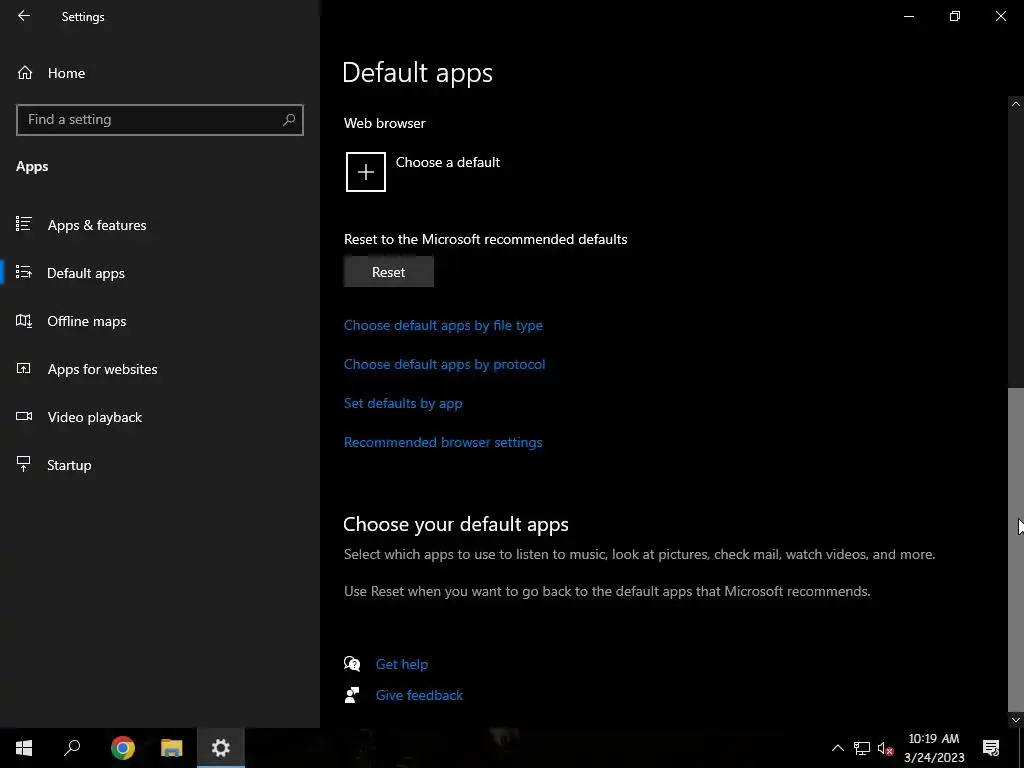
Task: Click Choose a default text
Action: 448,162
